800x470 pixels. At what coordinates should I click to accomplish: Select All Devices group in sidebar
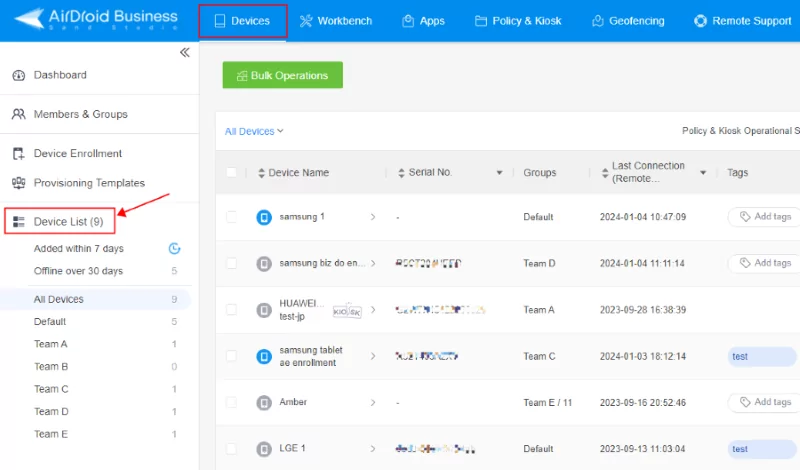(96, 299)
